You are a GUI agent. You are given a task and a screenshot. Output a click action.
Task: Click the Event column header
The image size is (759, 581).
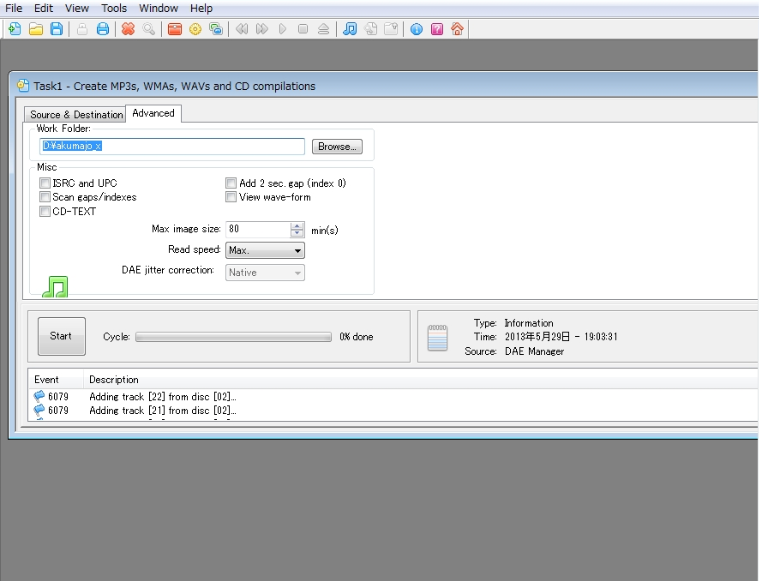[x=56, y=380]
